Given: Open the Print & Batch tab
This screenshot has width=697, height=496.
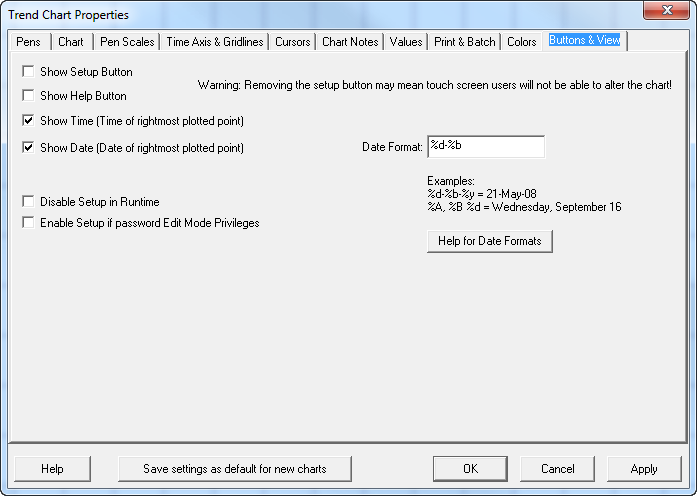Looking at the screenshot, I should pos(464,42).
